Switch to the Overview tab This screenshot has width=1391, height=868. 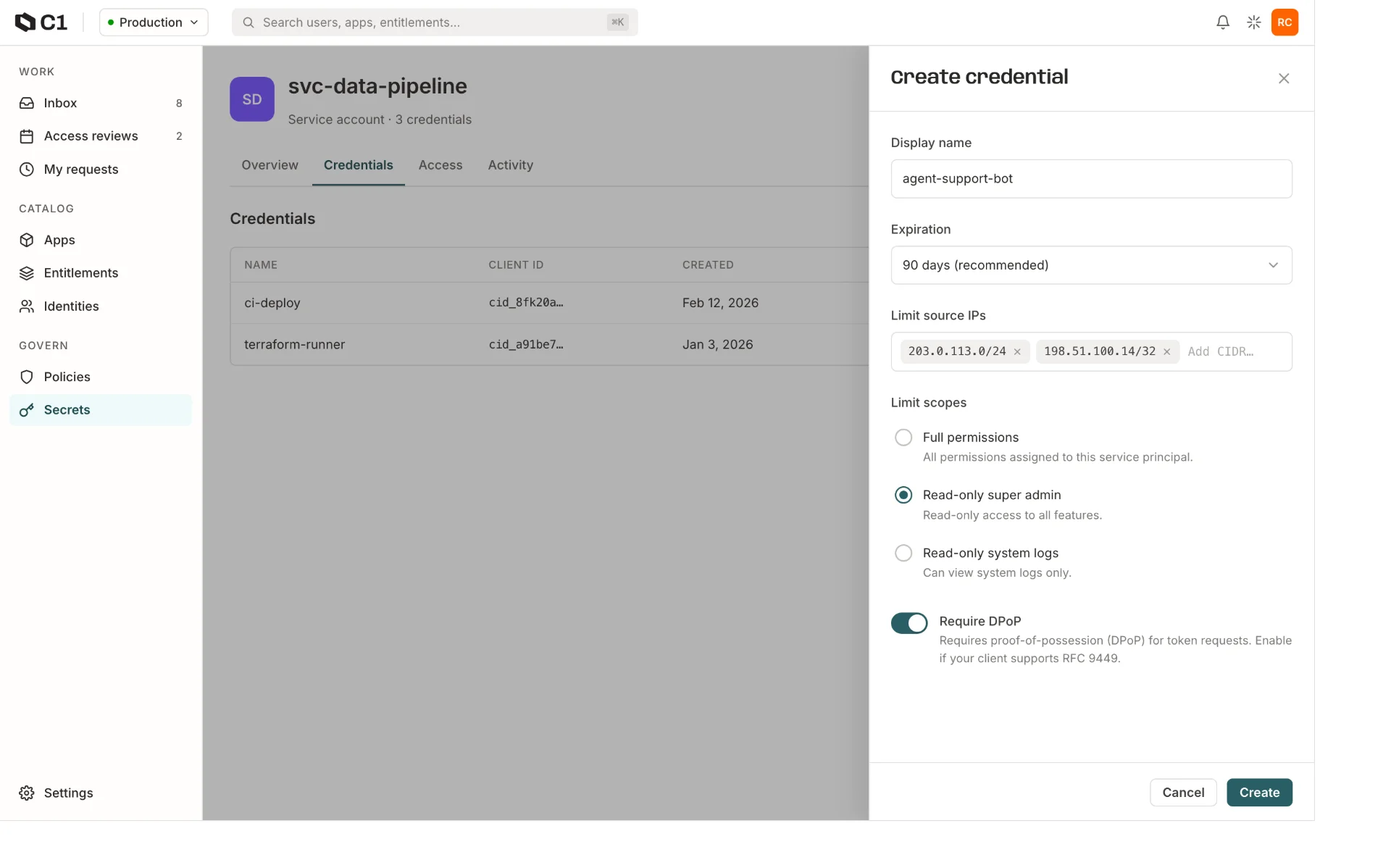(x=270, y=165)
